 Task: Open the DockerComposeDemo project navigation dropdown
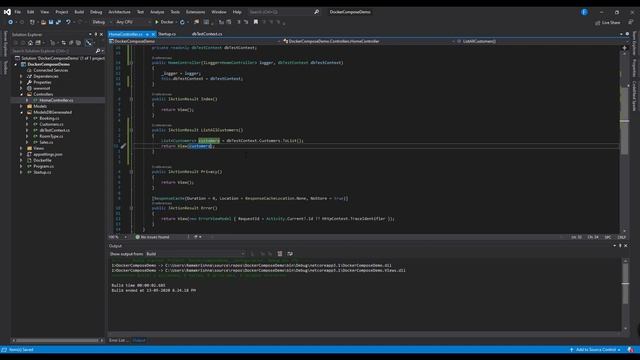click(x=195, y=41)
